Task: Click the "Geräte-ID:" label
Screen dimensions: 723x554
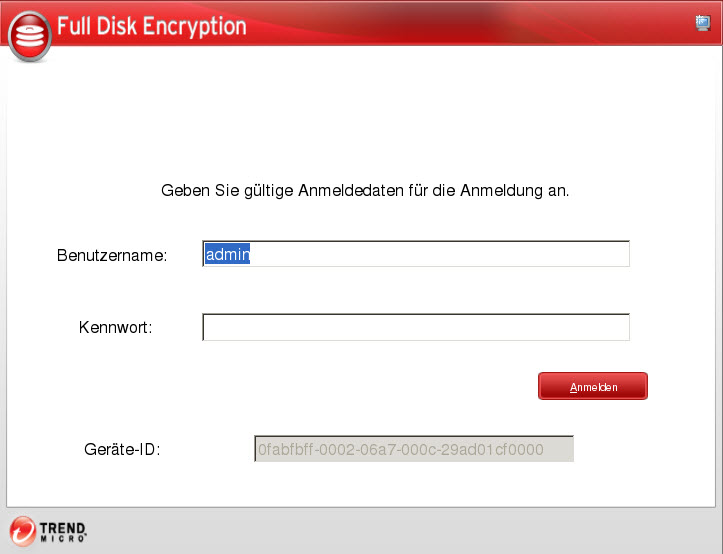Action: point(122,449)
